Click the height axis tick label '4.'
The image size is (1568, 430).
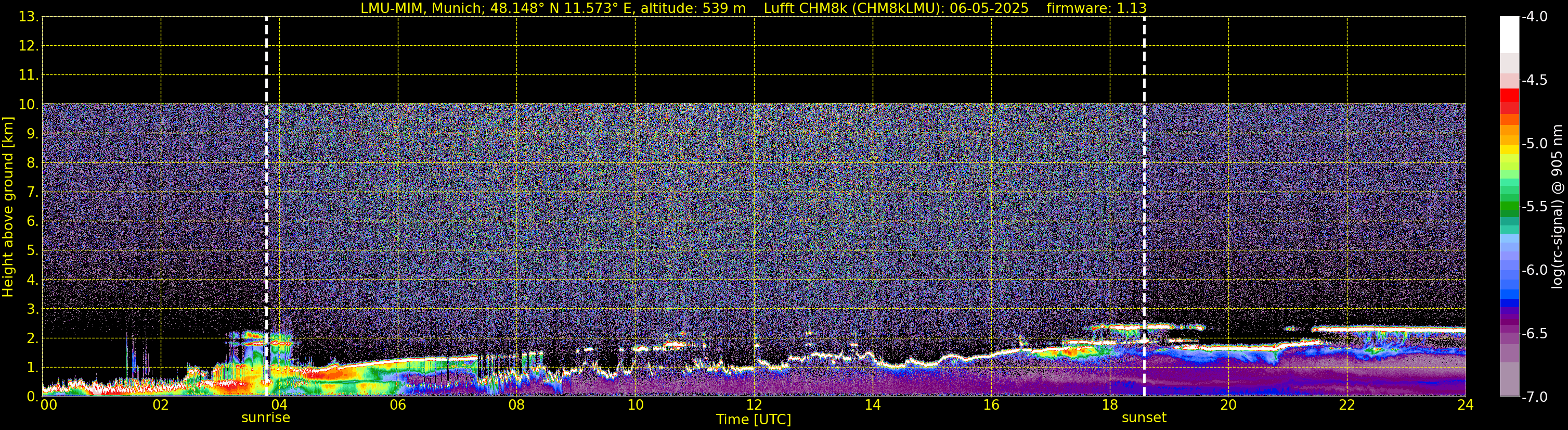pos(32,280)
